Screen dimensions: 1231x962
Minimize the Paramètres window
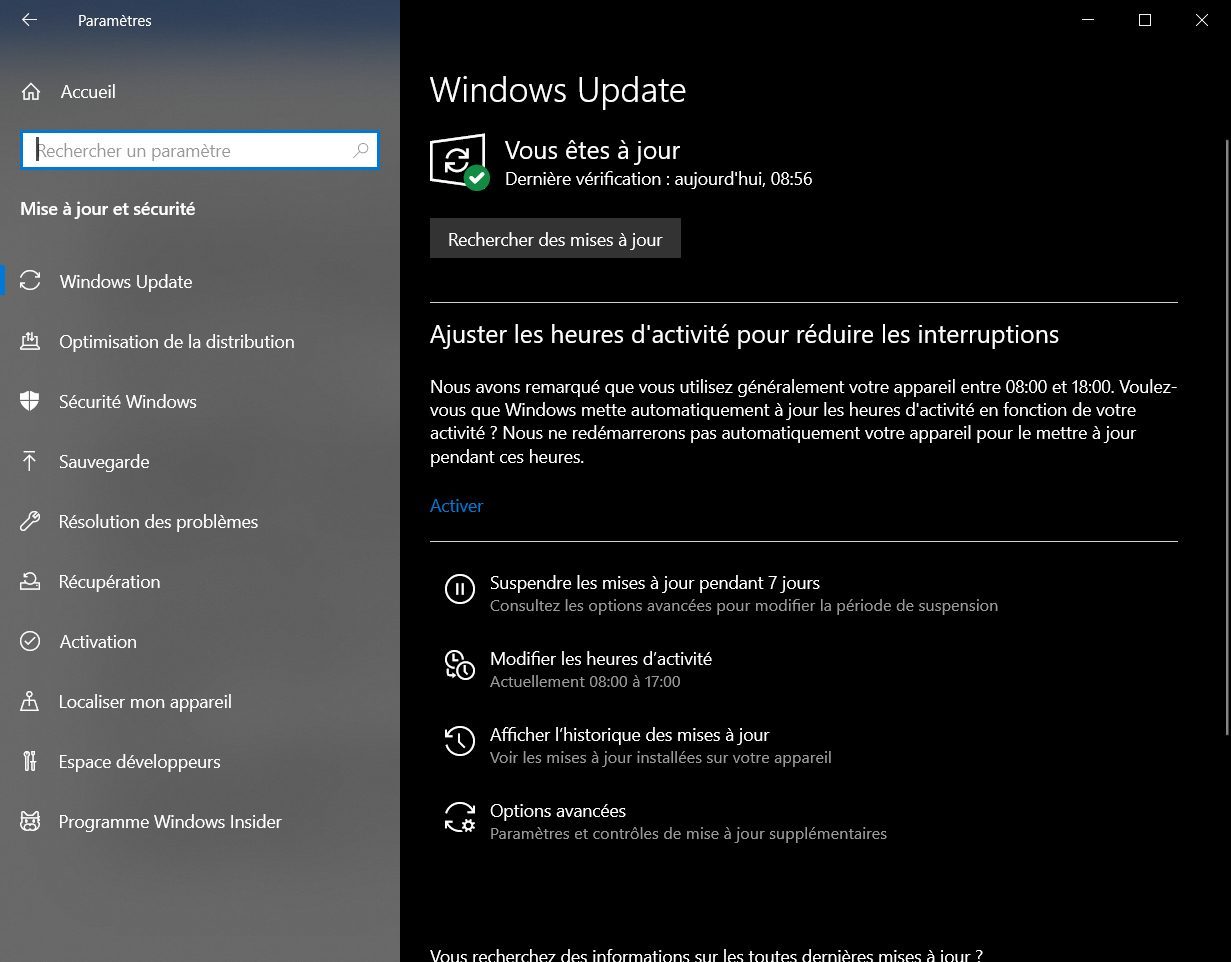point(1088,20)
